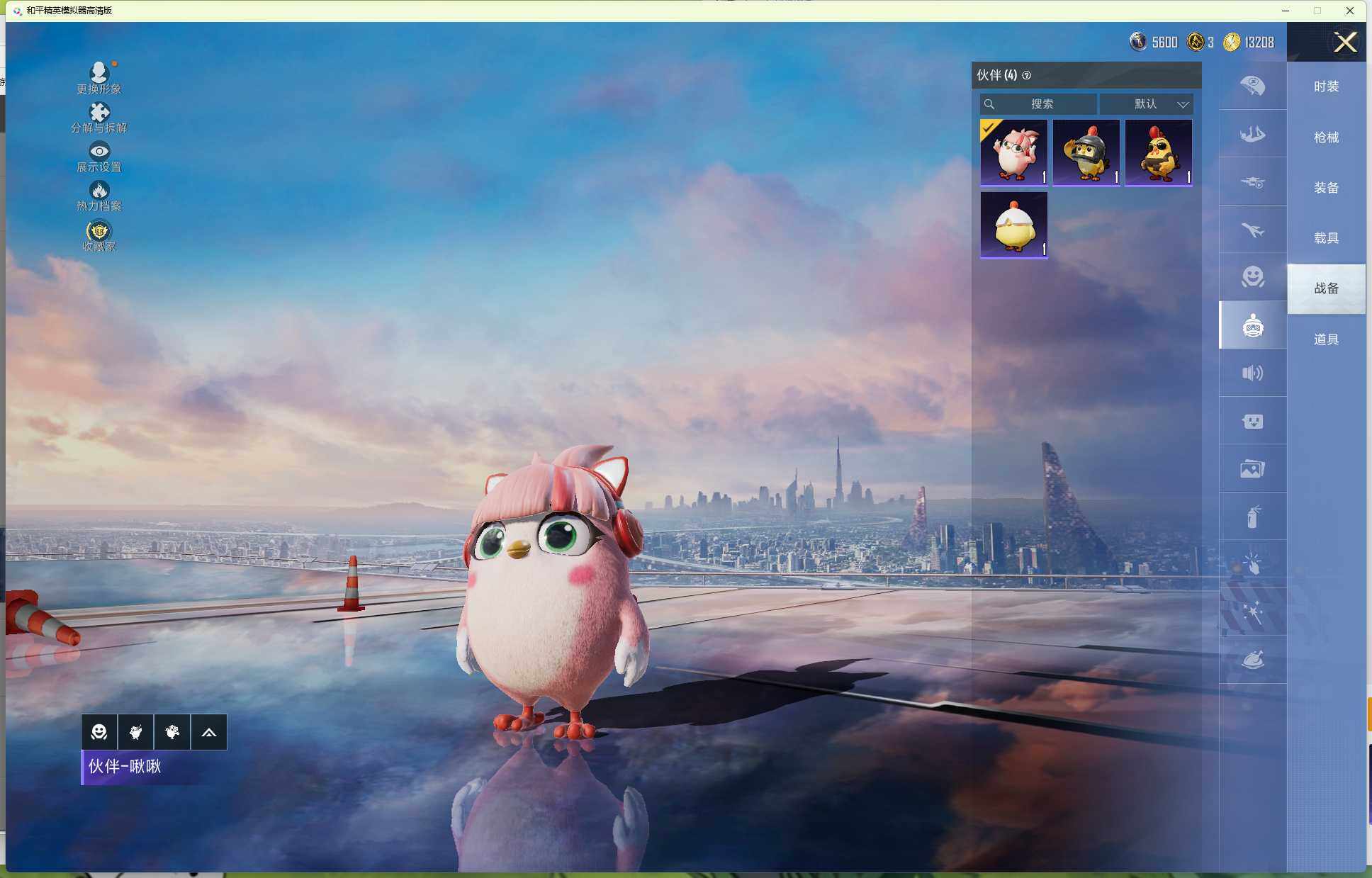Image resolution: width=1372 pixels, height=878 pixels.
Task: Switch to the 载具 tab
Action: click(x=1327, y=238)
